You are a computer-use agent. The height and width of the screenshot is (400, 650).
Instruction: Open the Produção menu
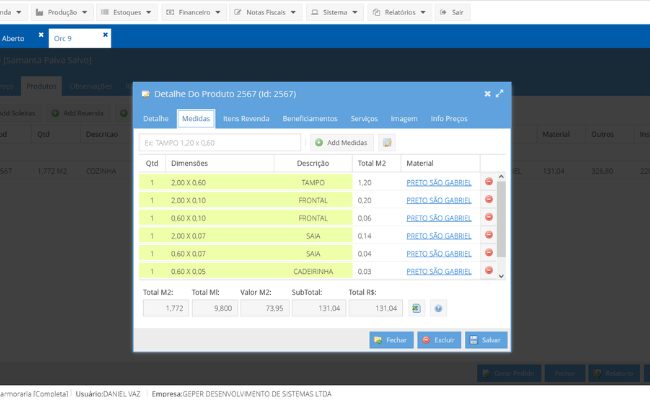(x=61, y=12)
